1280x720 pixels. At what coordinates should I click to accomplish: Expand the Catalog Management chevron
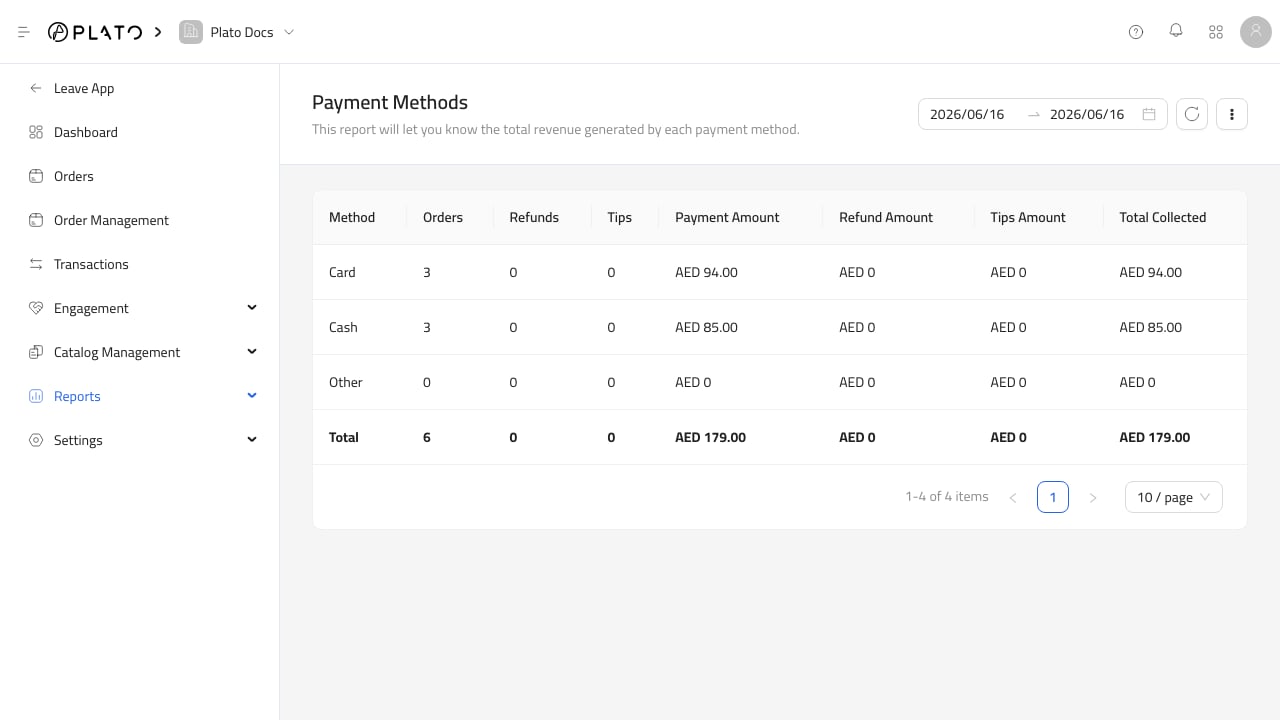252,352
